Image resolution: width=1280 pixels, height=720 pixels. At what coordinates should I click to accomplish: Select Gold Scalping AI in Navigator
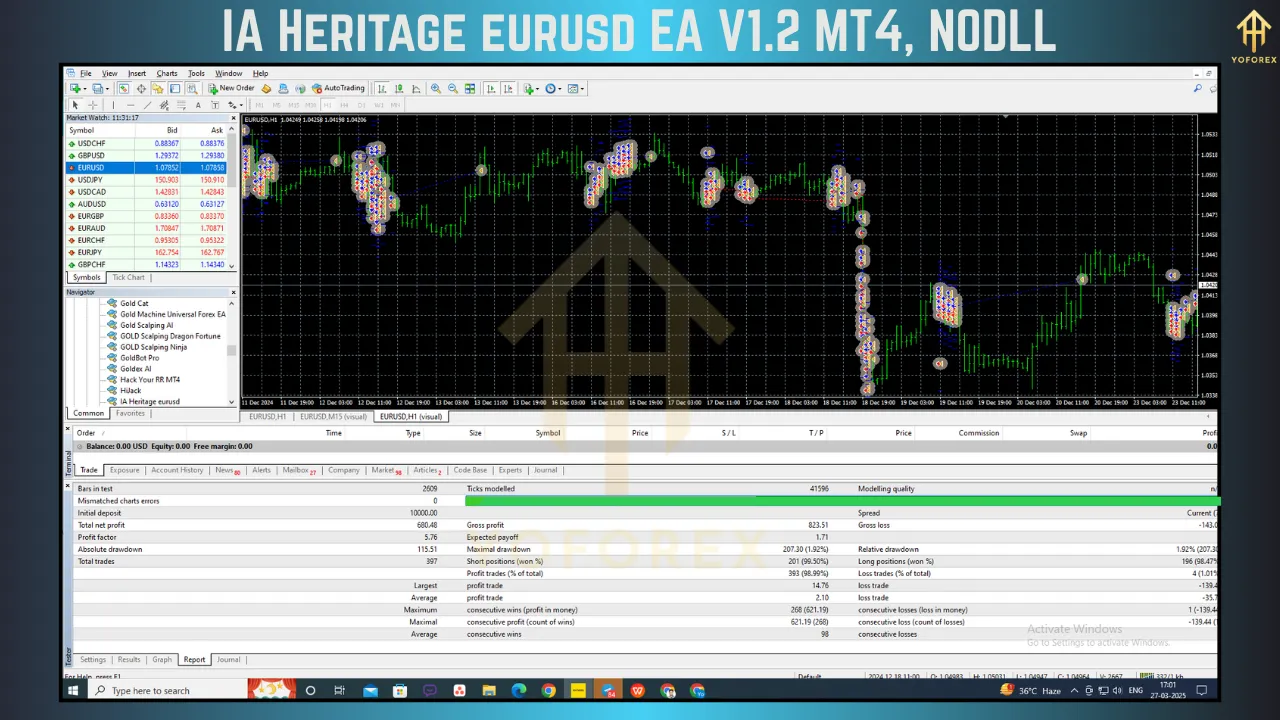point(146,325)
